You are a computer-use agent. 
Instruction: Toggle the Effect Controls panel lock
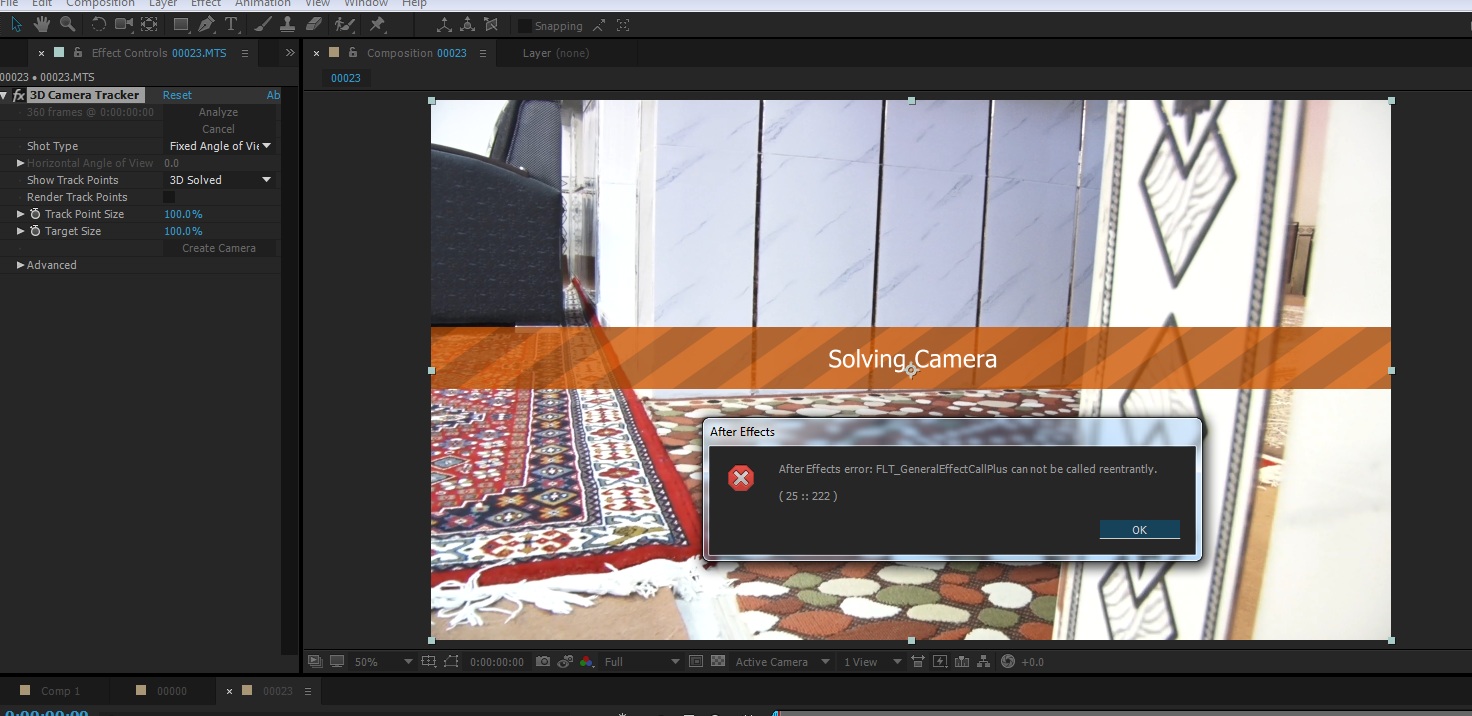coord(78,53)
